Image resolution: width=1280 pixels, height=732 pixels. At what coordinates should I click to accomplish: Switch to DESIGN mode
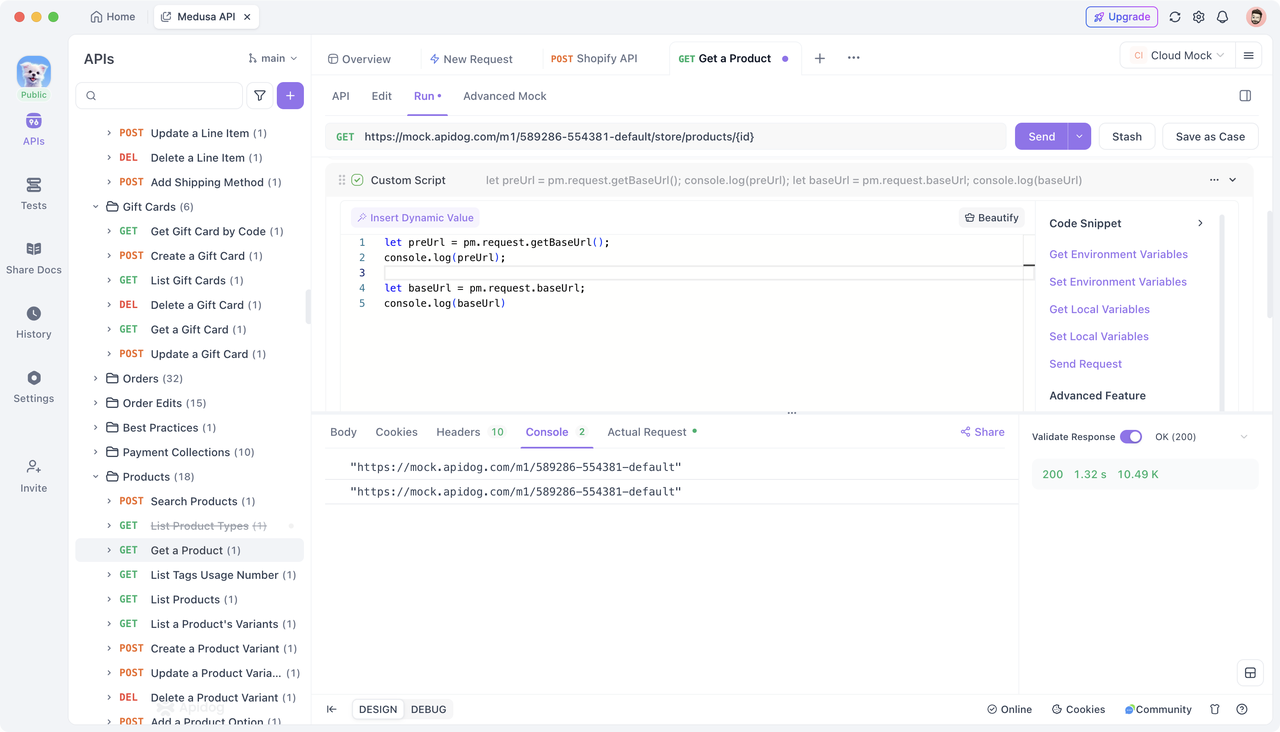pos(378,709)
